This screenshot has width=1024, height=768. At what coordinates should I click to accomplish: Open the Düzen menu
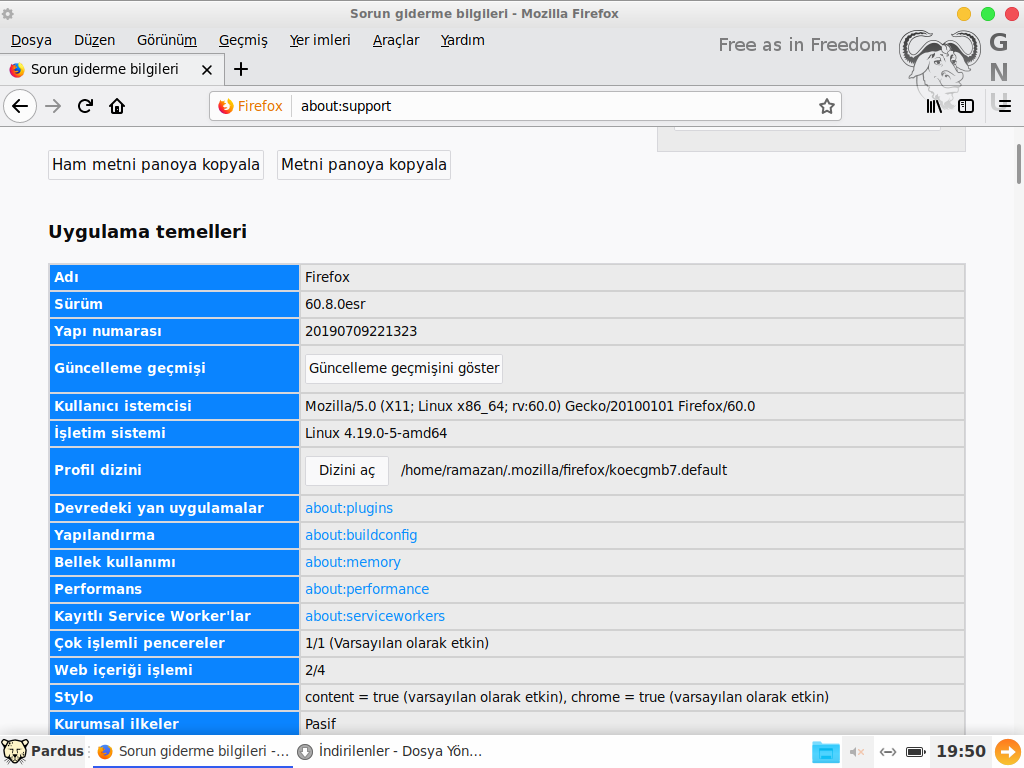pos(95,40)
